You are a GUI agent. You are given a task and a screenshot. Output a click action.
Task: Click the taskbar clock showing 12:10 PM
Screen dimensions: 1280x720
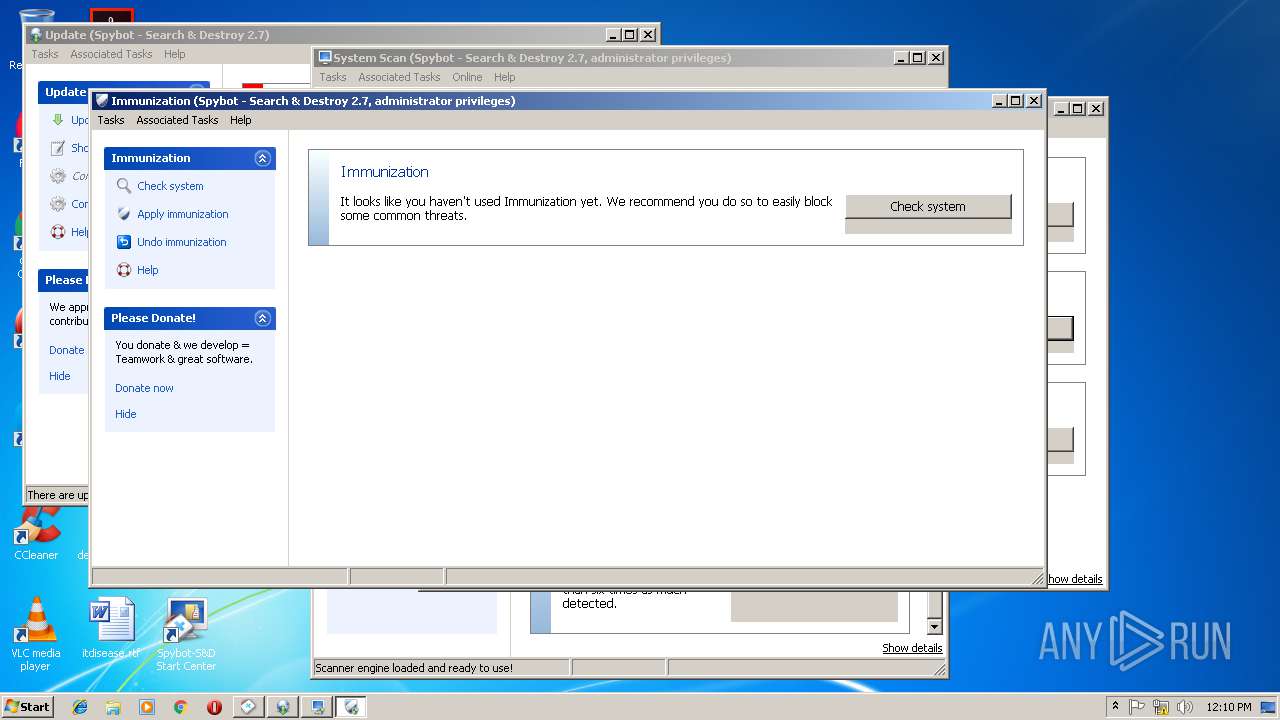pos(1229,707)
